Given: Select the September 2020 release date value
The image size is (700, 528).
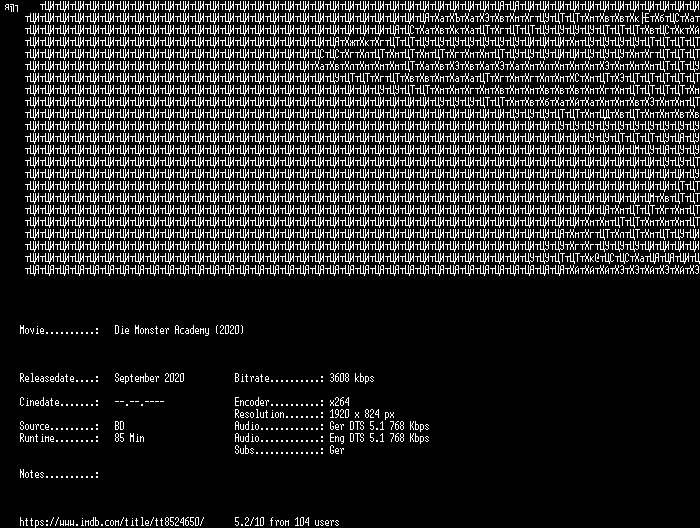Looking at the screenshot, I should tap(150, 378).
